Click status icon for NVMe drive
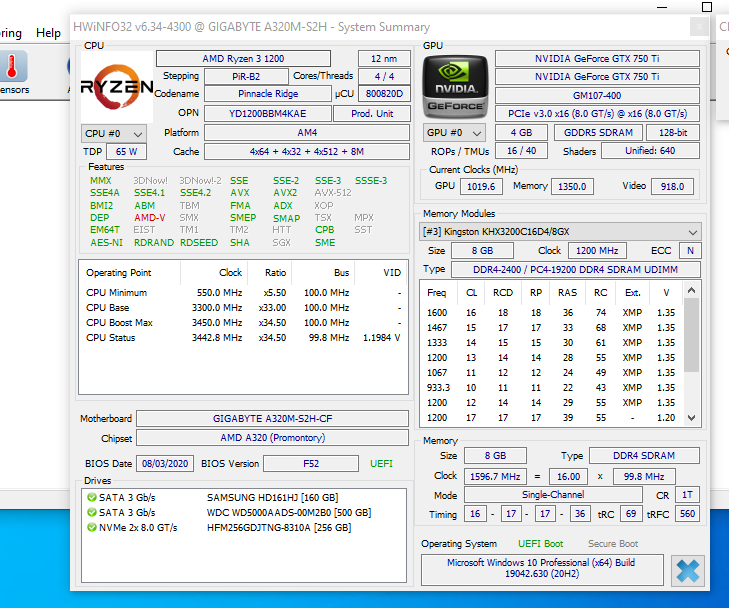The width and height of the screenshot is (729, 608). (x=92, y=528)
